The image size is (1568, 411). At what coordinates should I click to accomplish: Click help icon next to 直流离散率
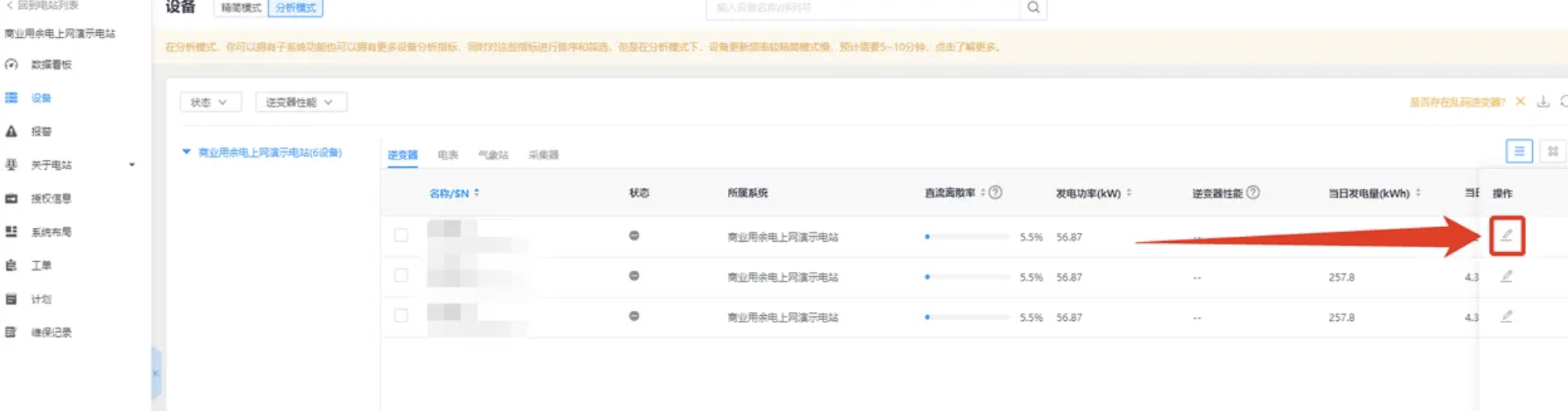(x=995, y=193)
